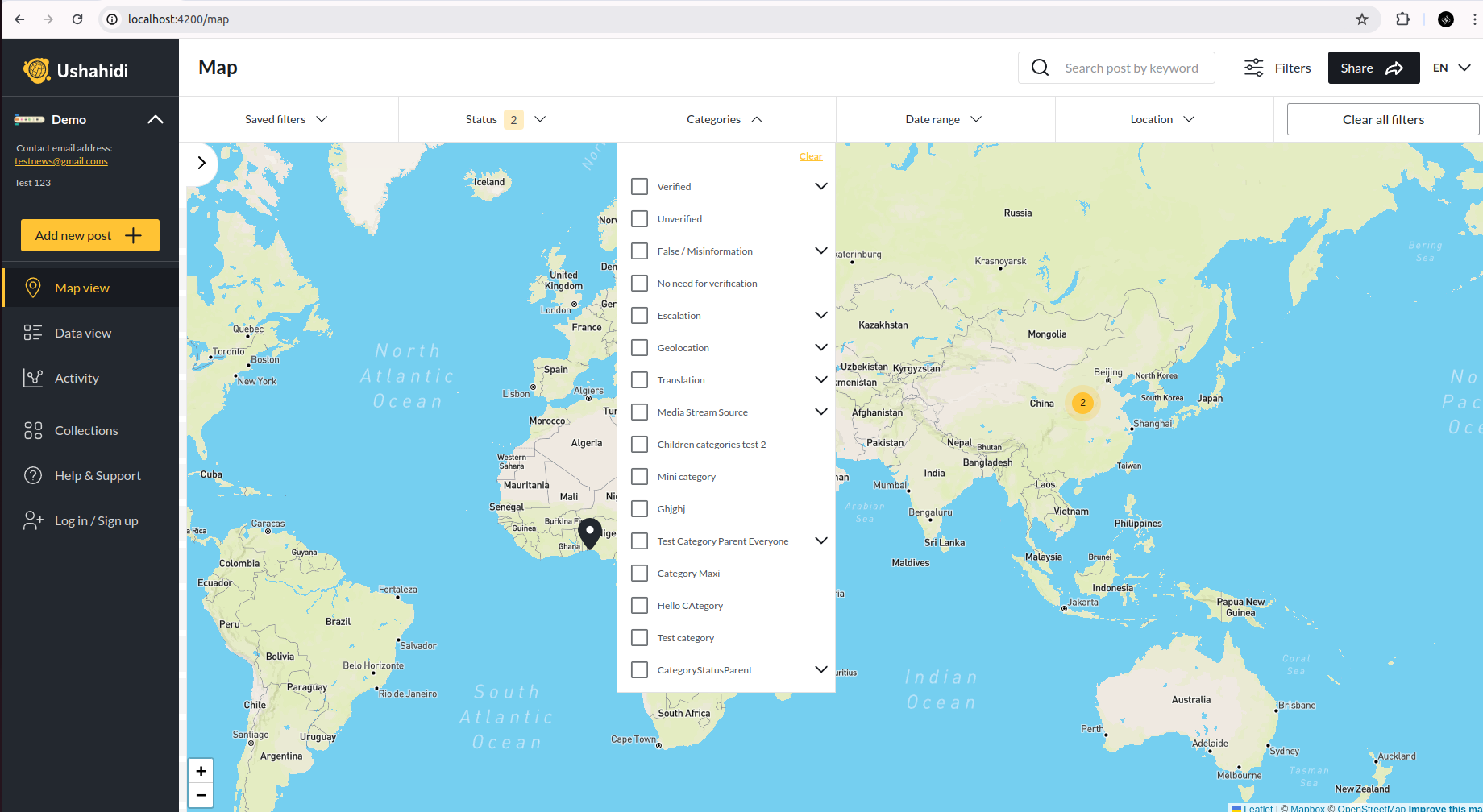1483x812 pixels.
Task: Bookmark this page with the star icon
Action: (x=1362, y=19)
